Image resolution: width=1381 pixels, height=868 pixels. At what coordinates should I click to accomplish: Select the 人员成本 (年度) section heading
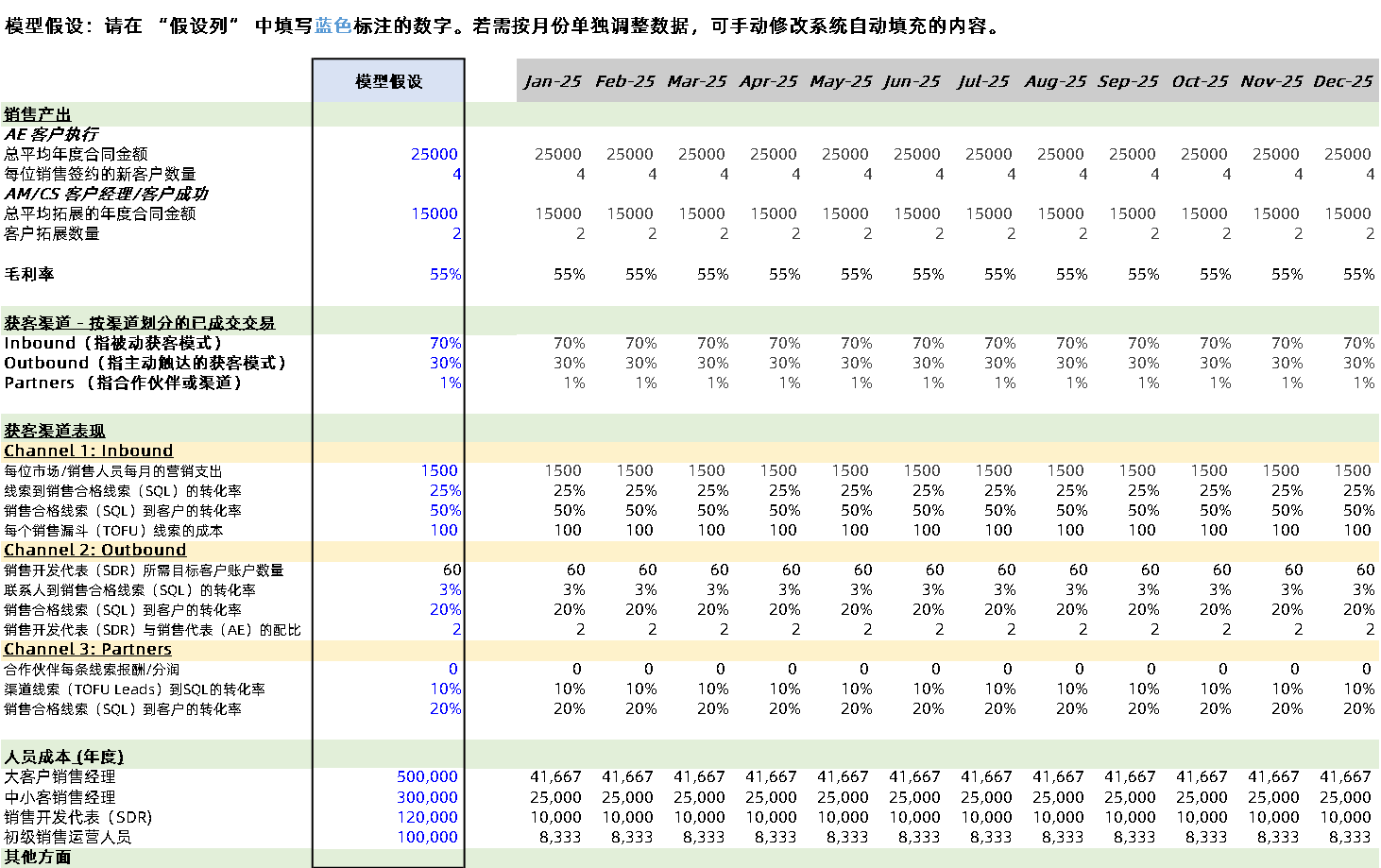click(63, 757)
